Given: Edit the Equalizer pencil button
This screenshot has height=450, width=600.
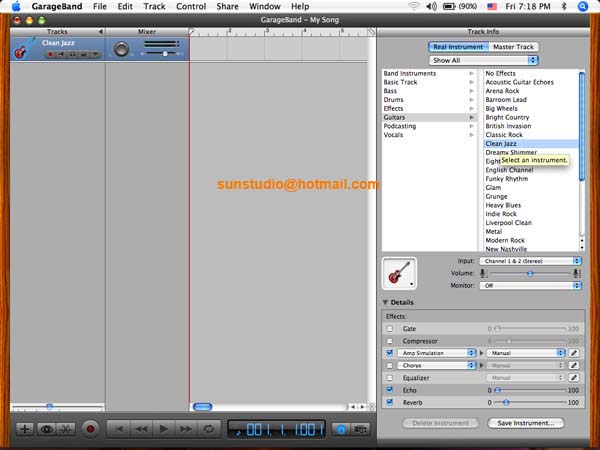Looking at the screenshot, I should 573,378.
